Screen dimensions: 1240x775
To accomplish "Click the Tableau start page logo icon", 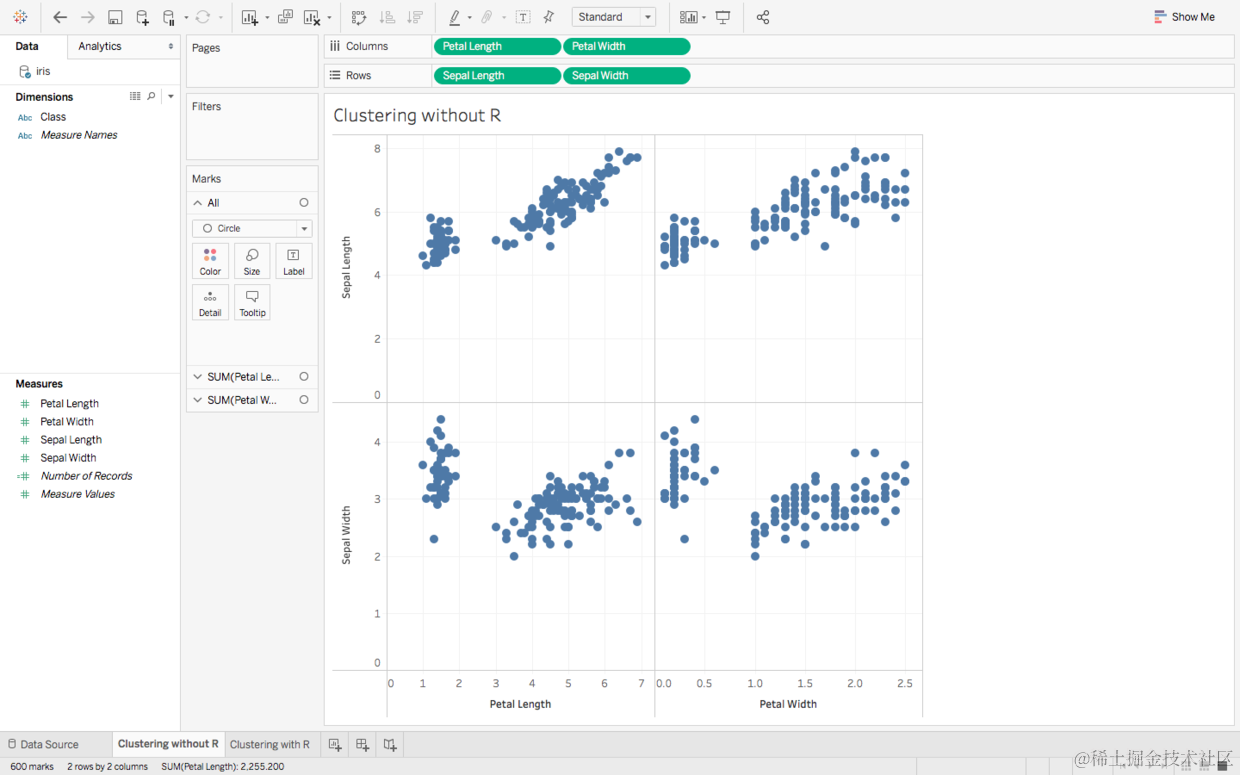I will [20, 17].
